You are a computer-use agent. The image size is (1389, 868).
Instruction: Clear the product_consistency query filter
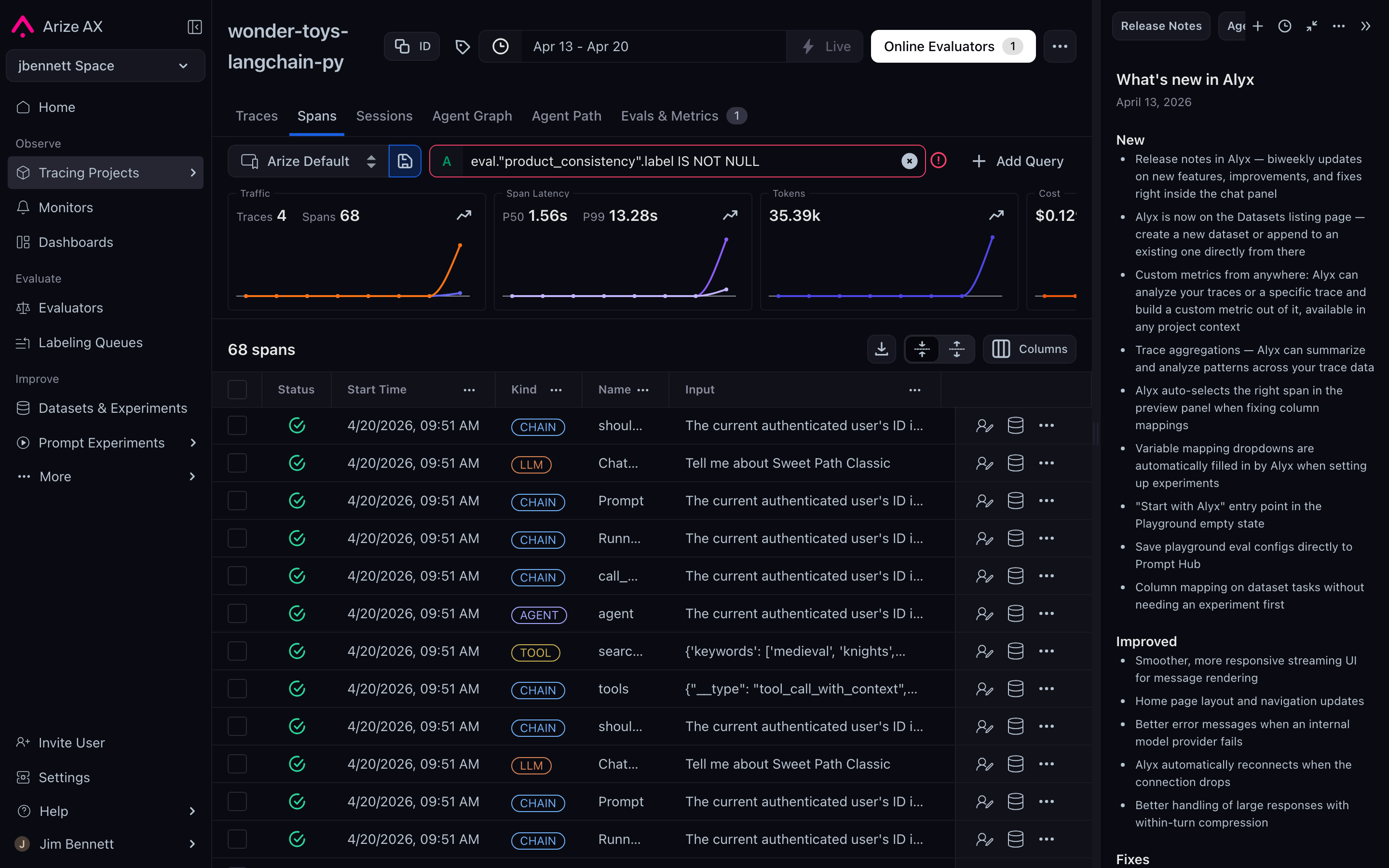click(909, 162)
